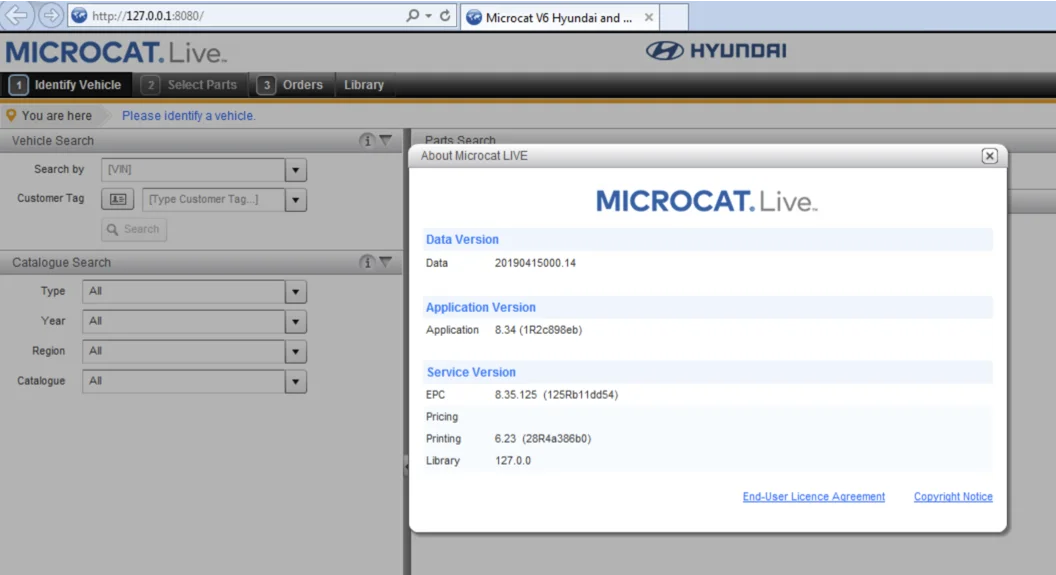Click the panel splitter collapse handle
Image resolution: width=1056 pixels, height=575 pixels.
tap(406, 466)
